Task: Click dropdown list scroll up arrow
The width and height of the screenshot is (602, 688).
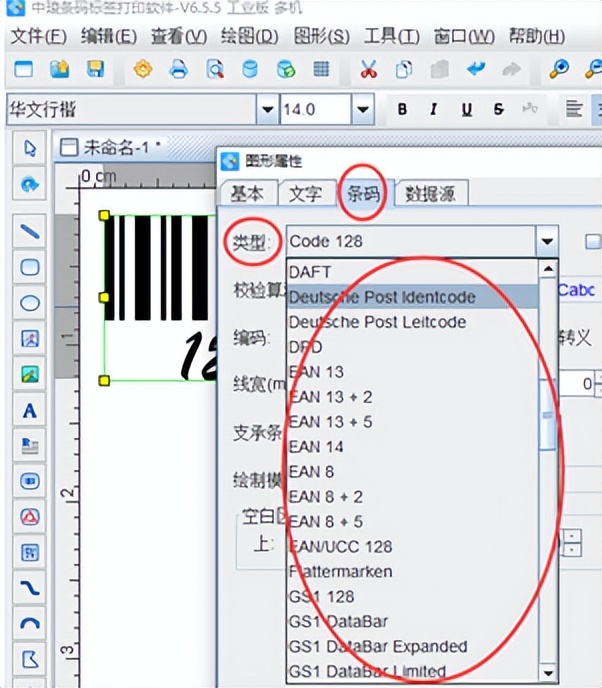Action: pyautogui.click(x=548, y=269)
